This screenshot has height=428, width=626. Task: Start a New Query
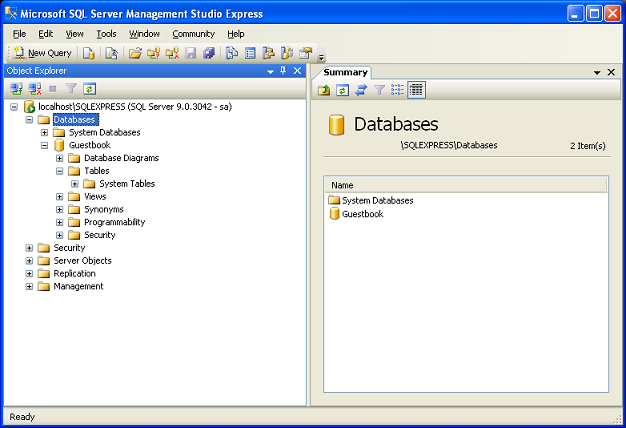pos(42,53)
